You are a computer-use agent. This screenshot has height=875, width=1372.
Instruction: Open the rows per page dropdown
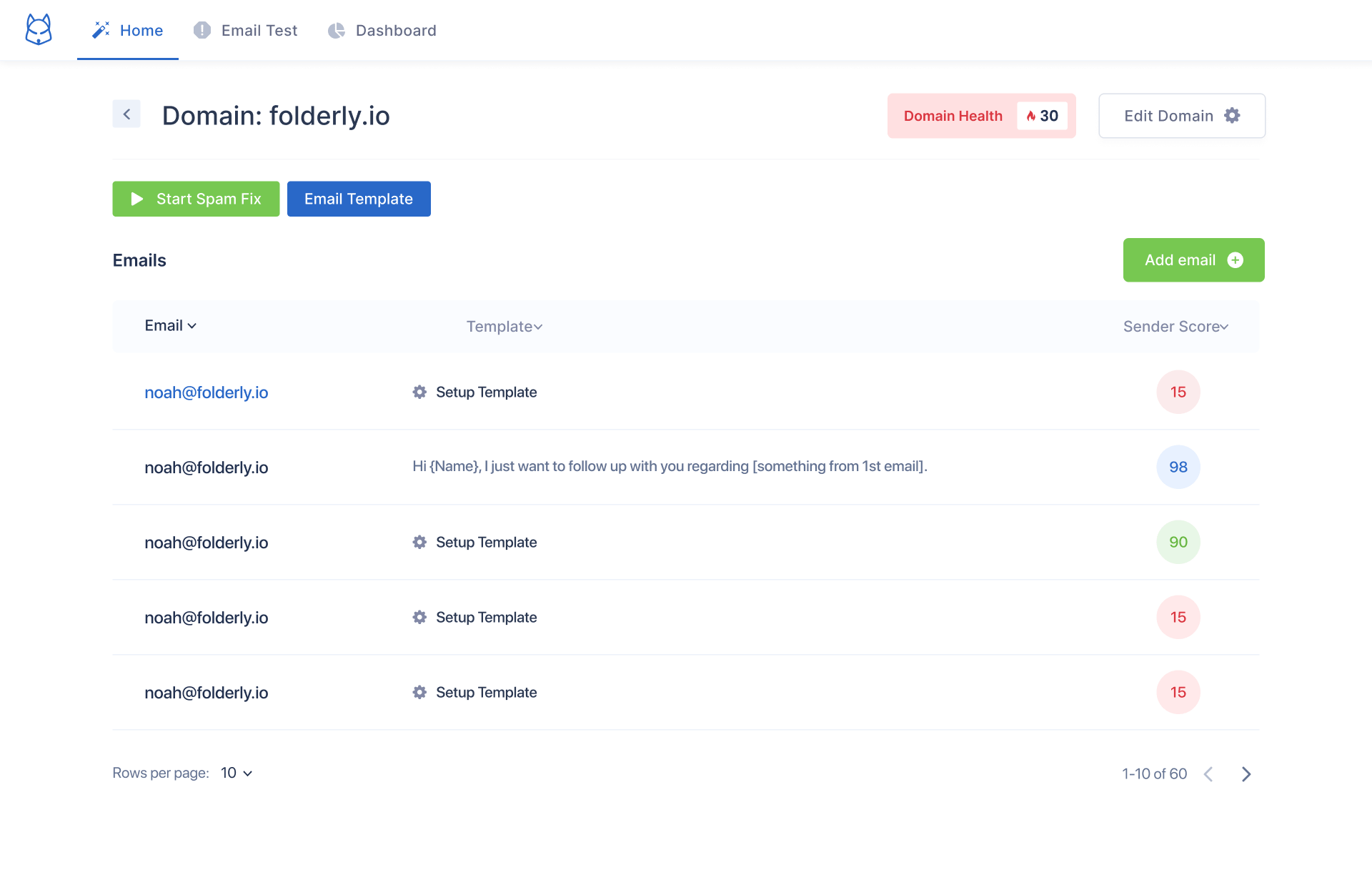(x=237, y=773)
